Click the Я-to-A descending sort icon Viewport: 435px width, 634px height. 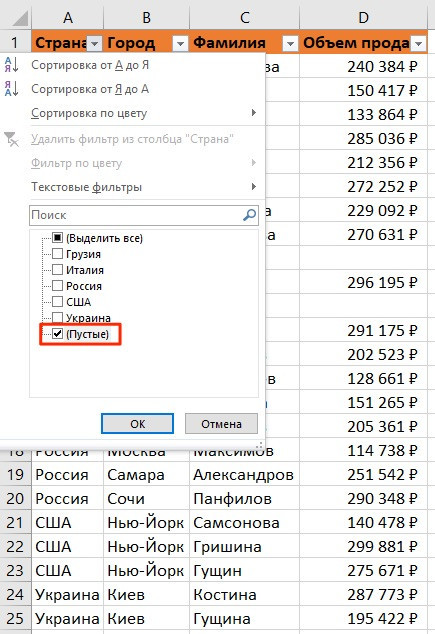11,89
